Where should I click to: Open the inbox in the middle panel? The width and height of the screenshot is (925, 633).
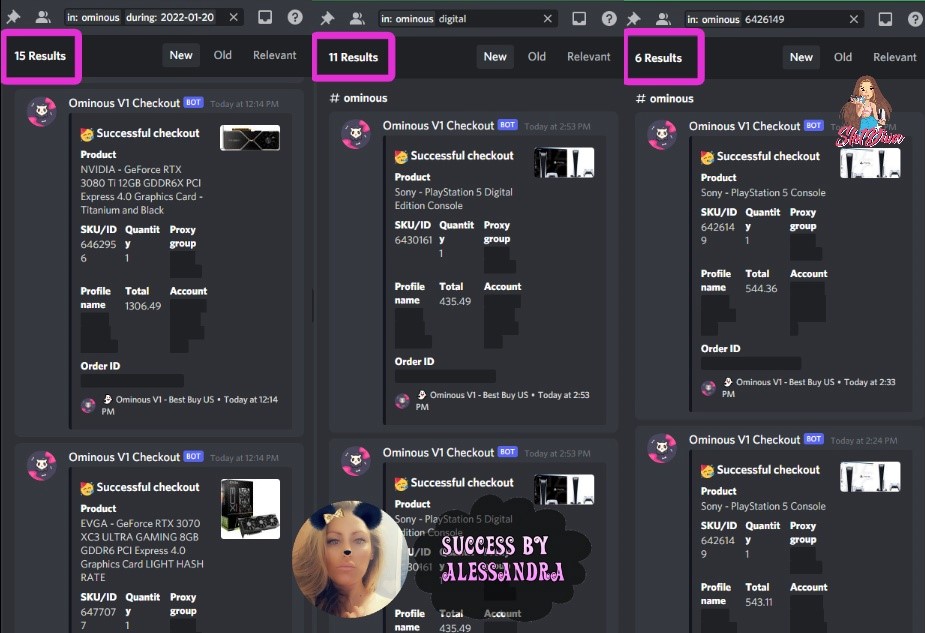pyautogui.click(x=579, y=18)
